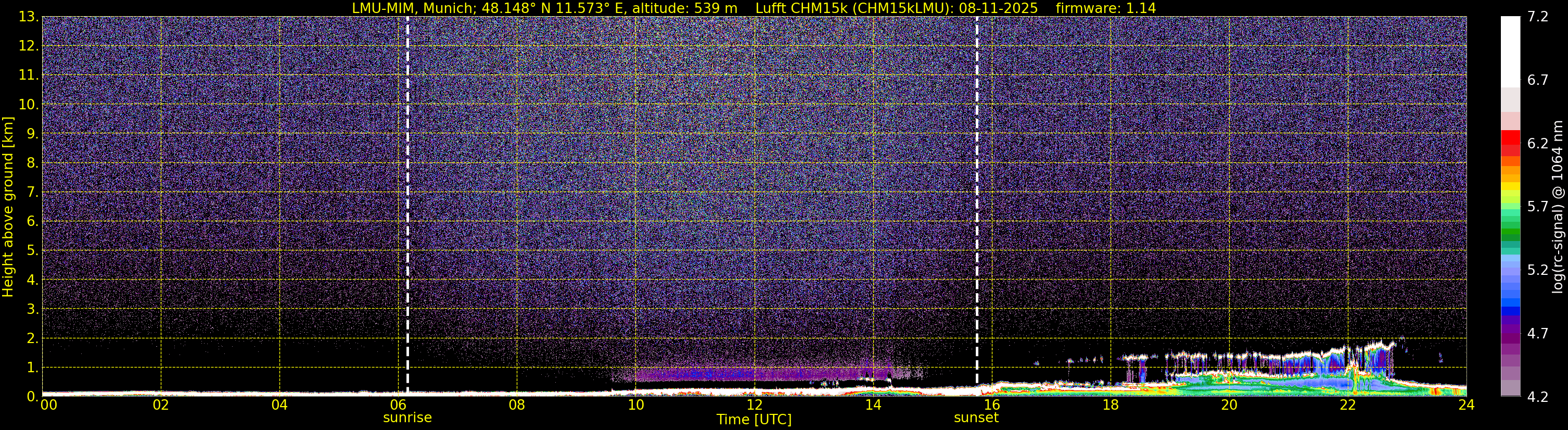Select the "altitude: 539 m" text
This screenshot has height=430, width=1568.
click(x=685, y=8)
